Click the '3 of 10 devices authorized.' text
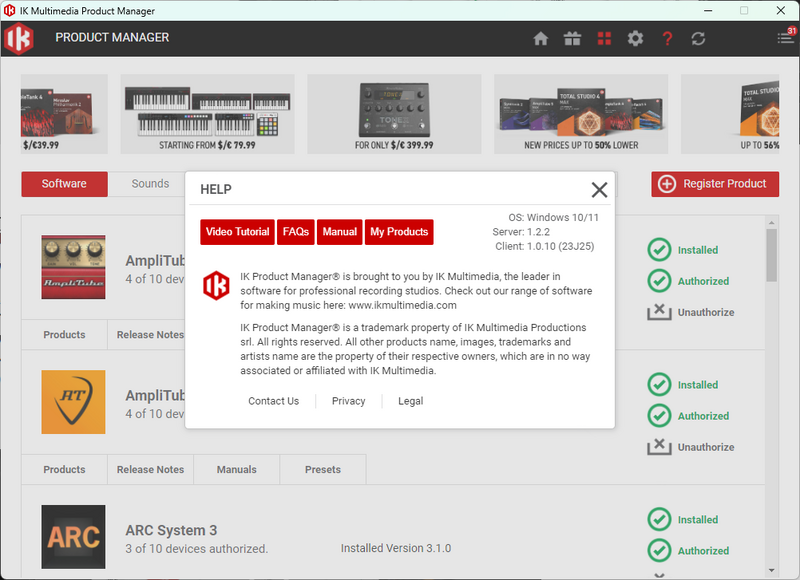The image size is (800, 580). (197, 549)
